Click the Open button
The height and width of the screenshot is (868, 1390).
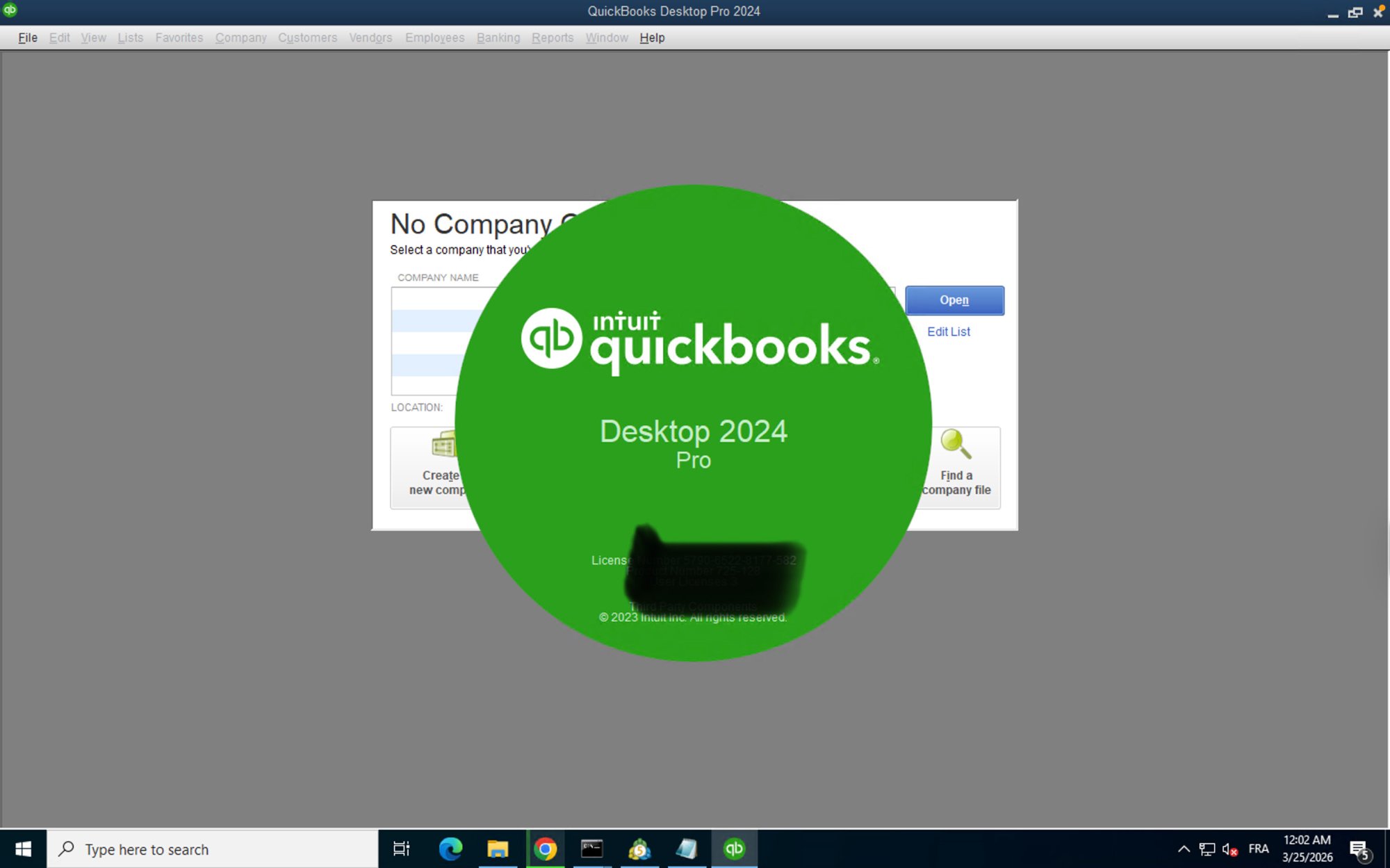click(x=954, y=300)
